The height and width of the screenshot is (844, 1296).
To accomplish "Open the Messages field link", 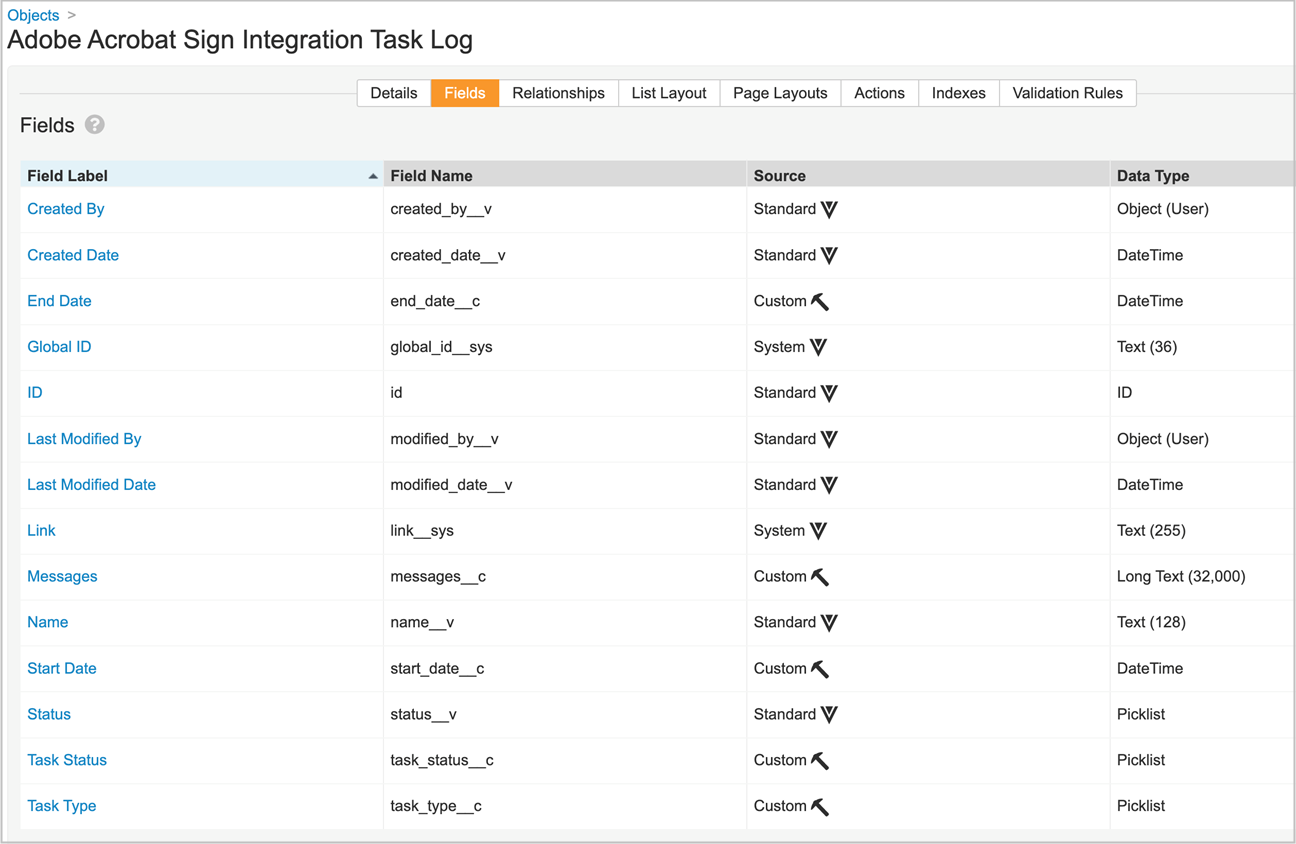I will click(62, 577).
